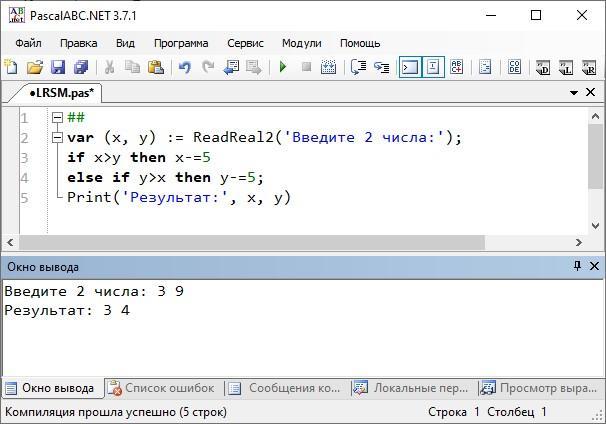Toggle the output window panel icon
Viewport: 606px width, 424px height.
pos(410,67)
